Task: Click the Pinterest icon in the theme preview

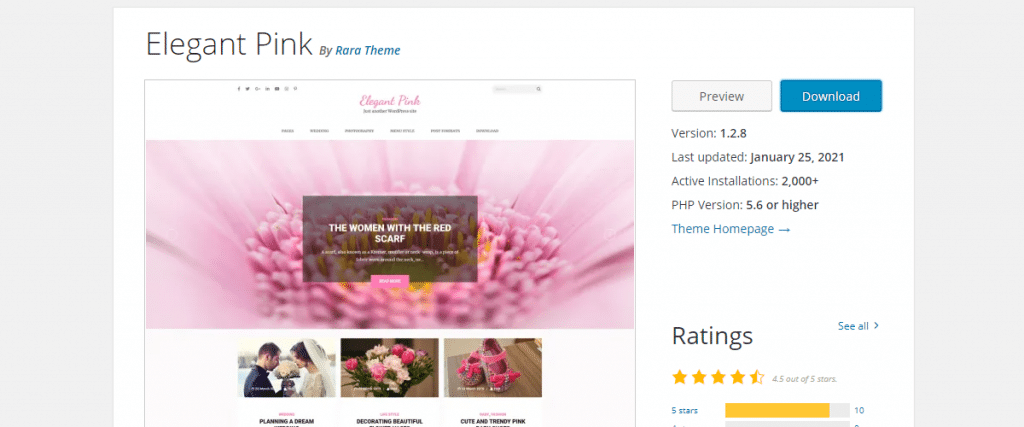Action: coord(295,89)
